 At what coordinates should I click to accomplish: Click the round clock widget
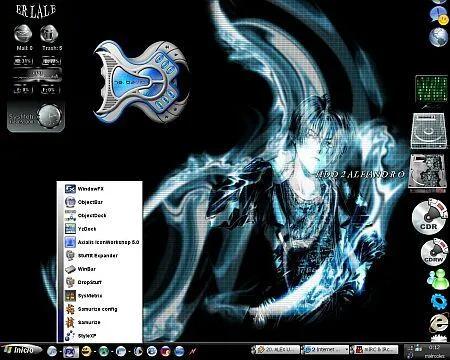pos(50,116)
